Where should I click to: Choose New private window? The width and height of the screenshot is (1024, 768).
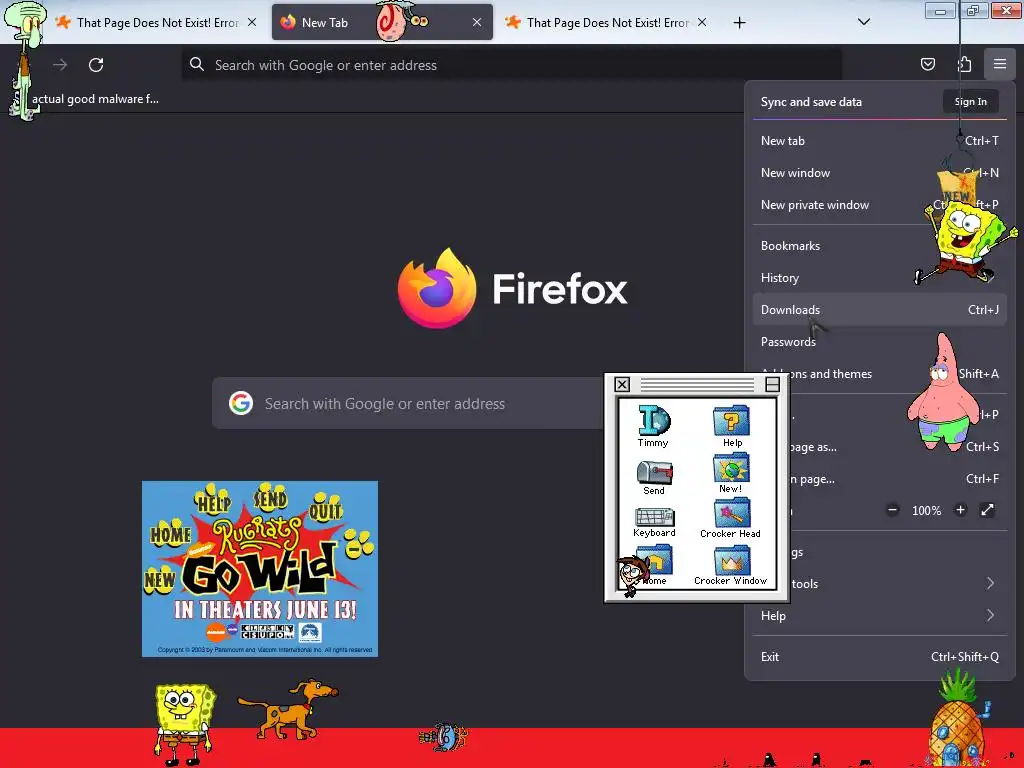point(879,204)
